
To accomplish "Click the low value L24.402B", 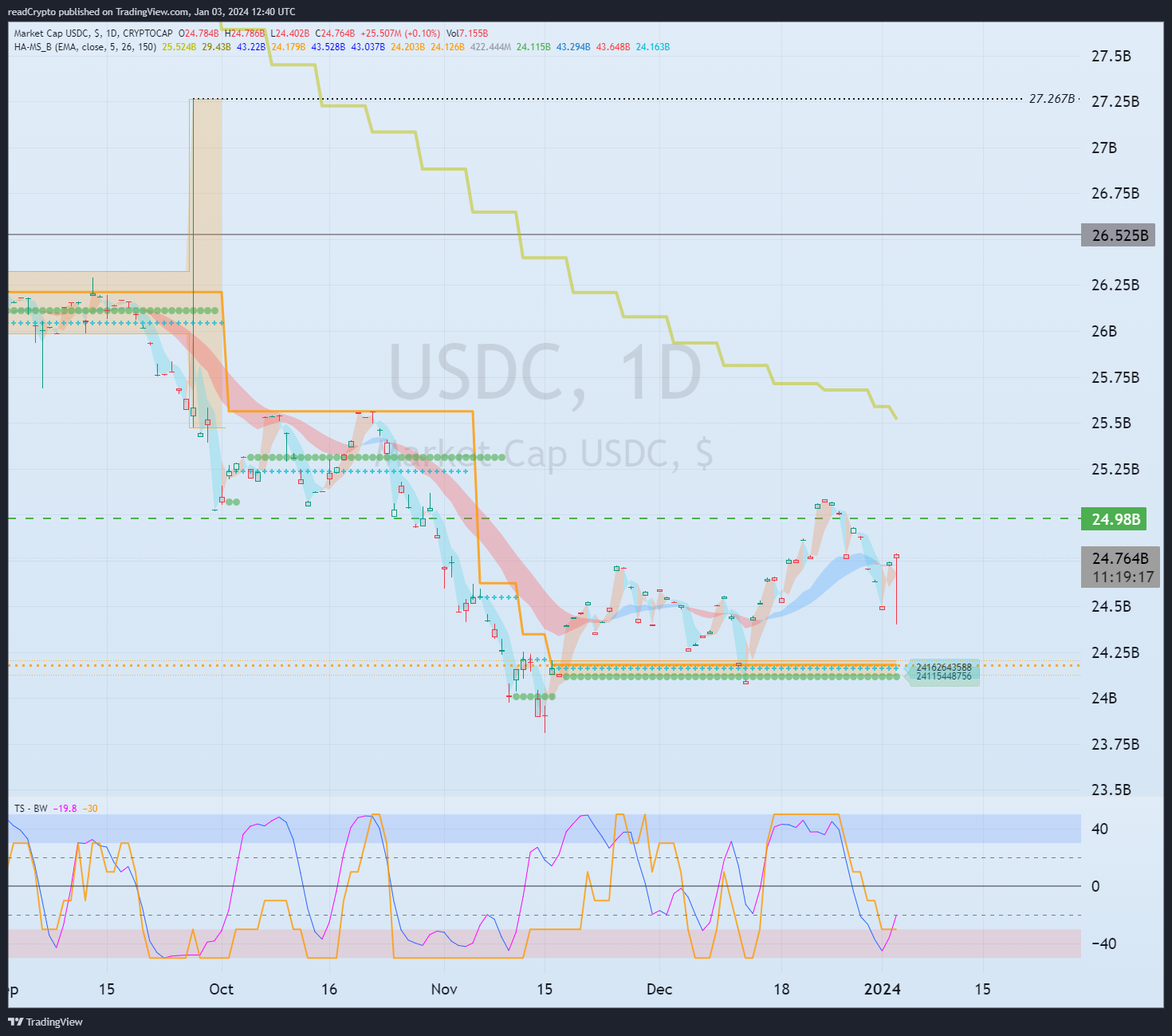I will tap(290, 33).
